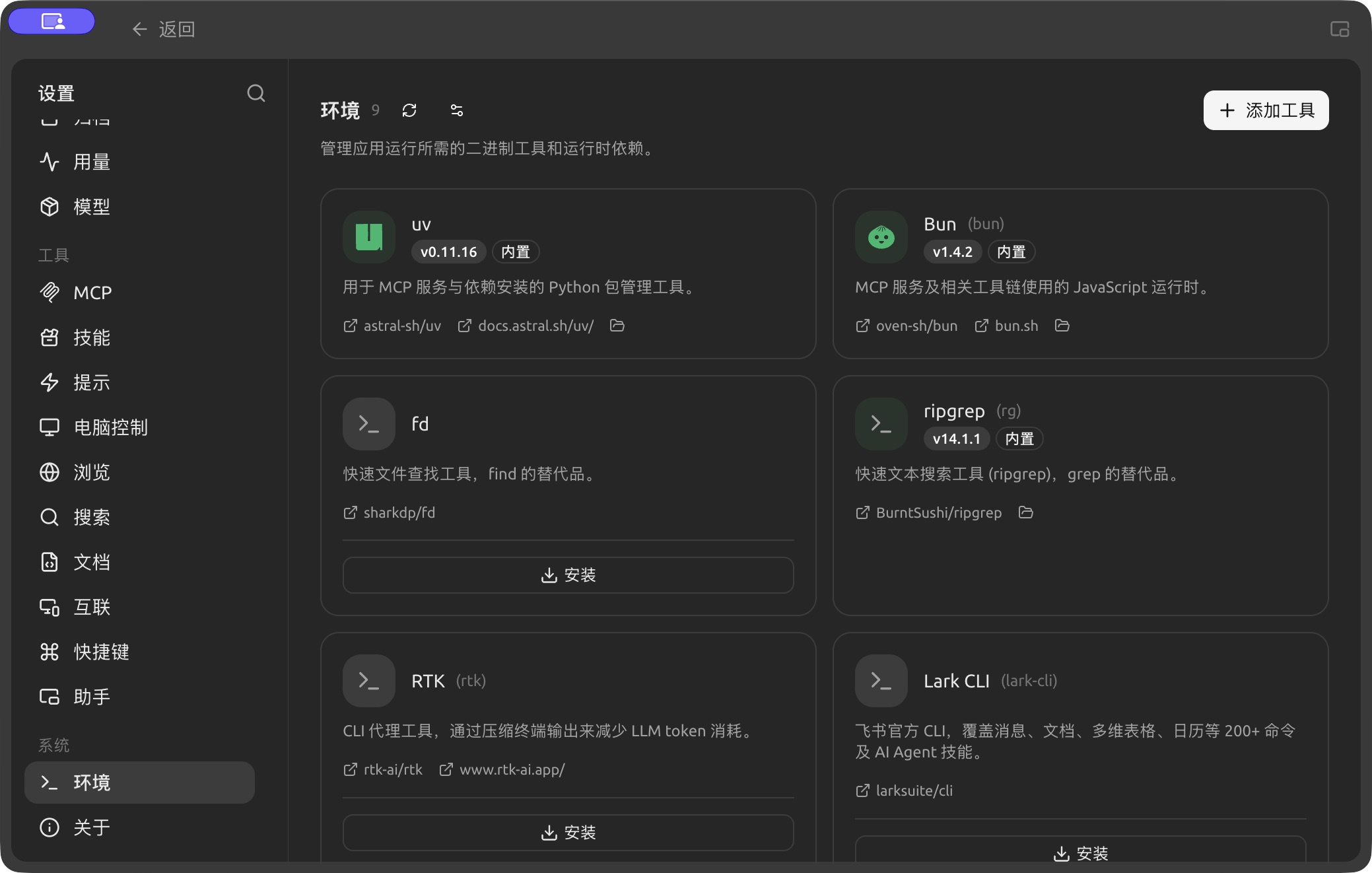Open oven-sh/bun repository link

coord(907,326)
